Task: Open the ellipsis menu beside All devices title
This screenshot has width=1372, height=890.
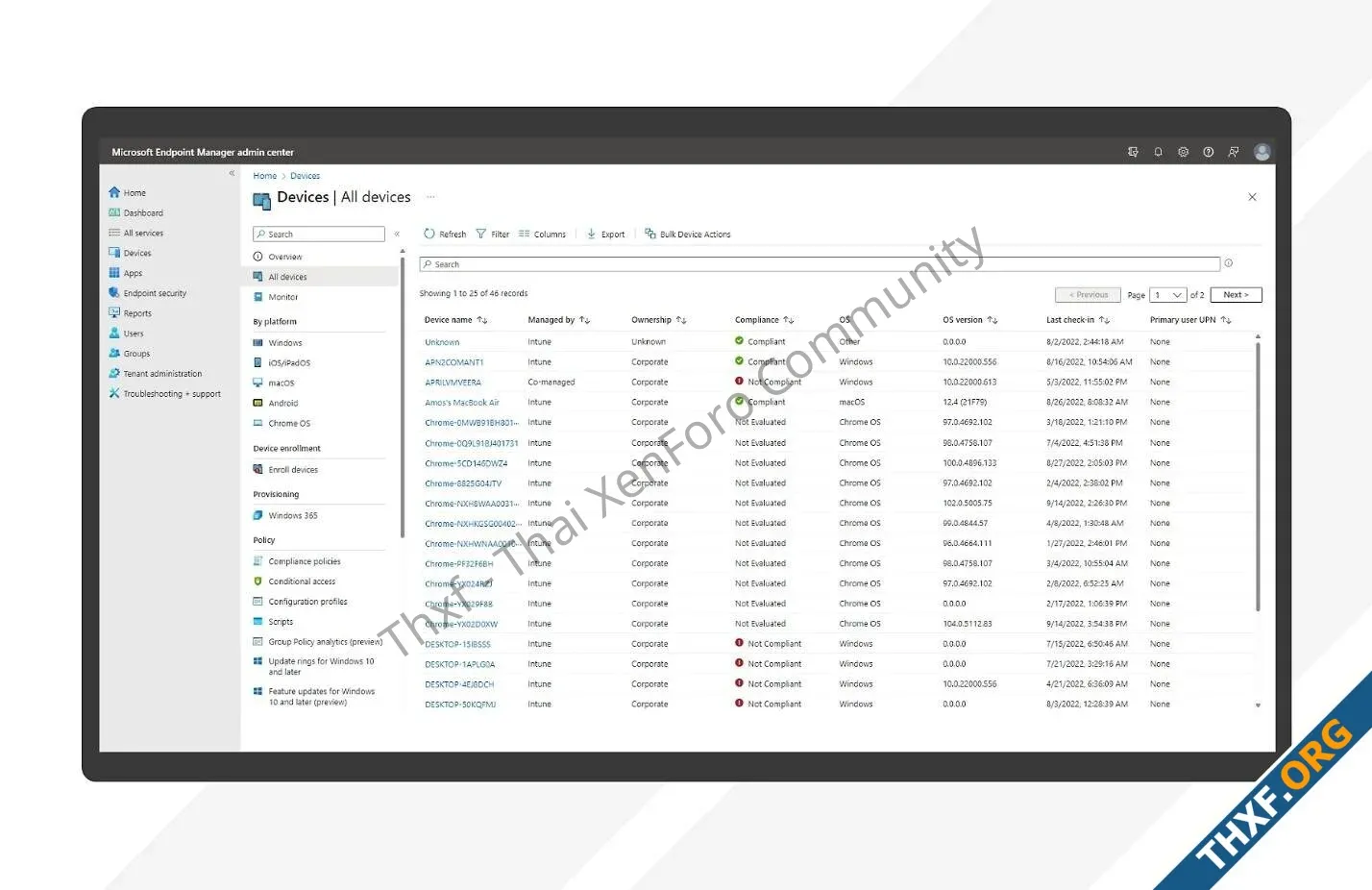Action: coord(430,197)
